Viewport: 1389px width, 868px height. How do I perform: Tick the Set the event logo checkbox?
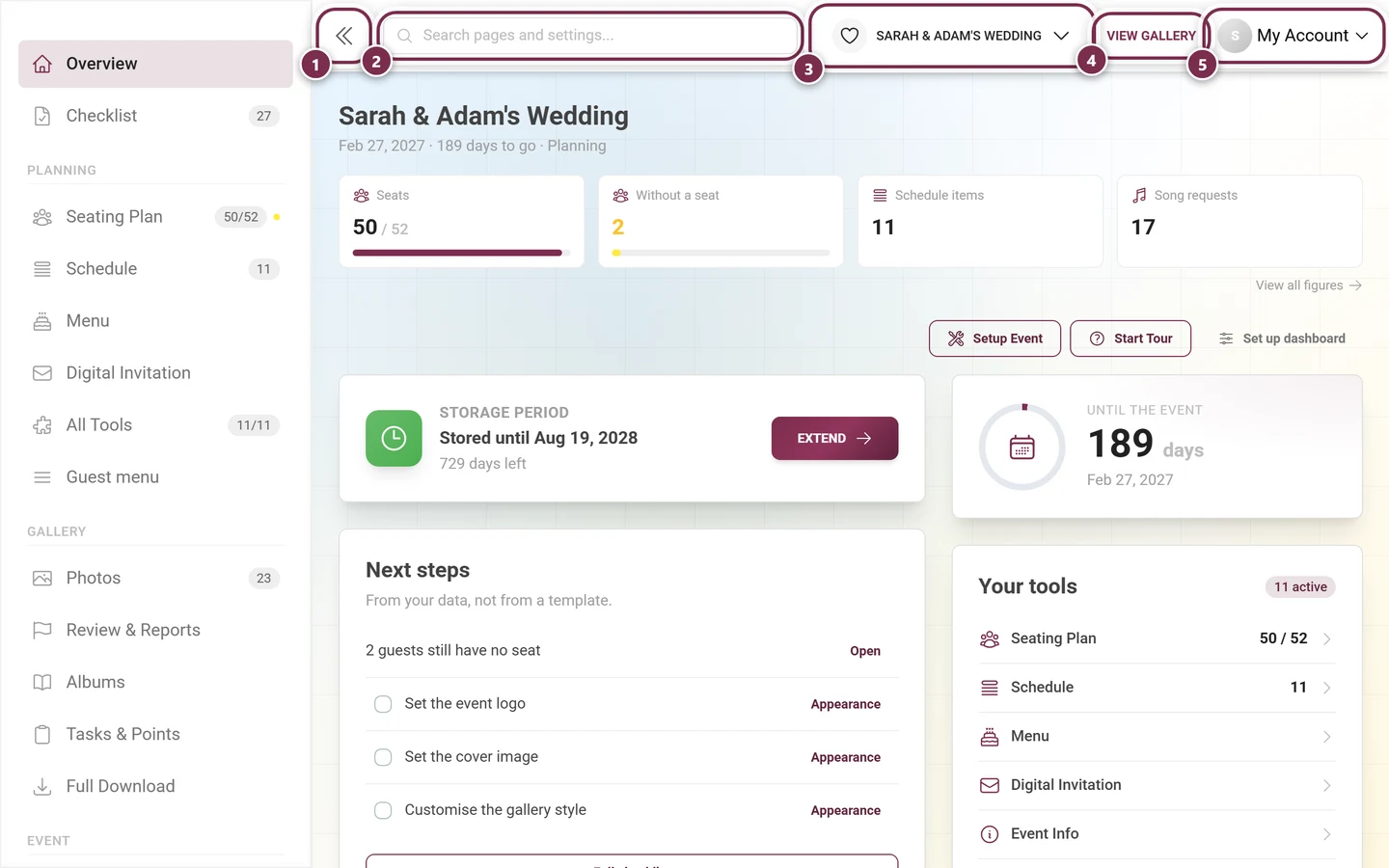tap(383, 704)
